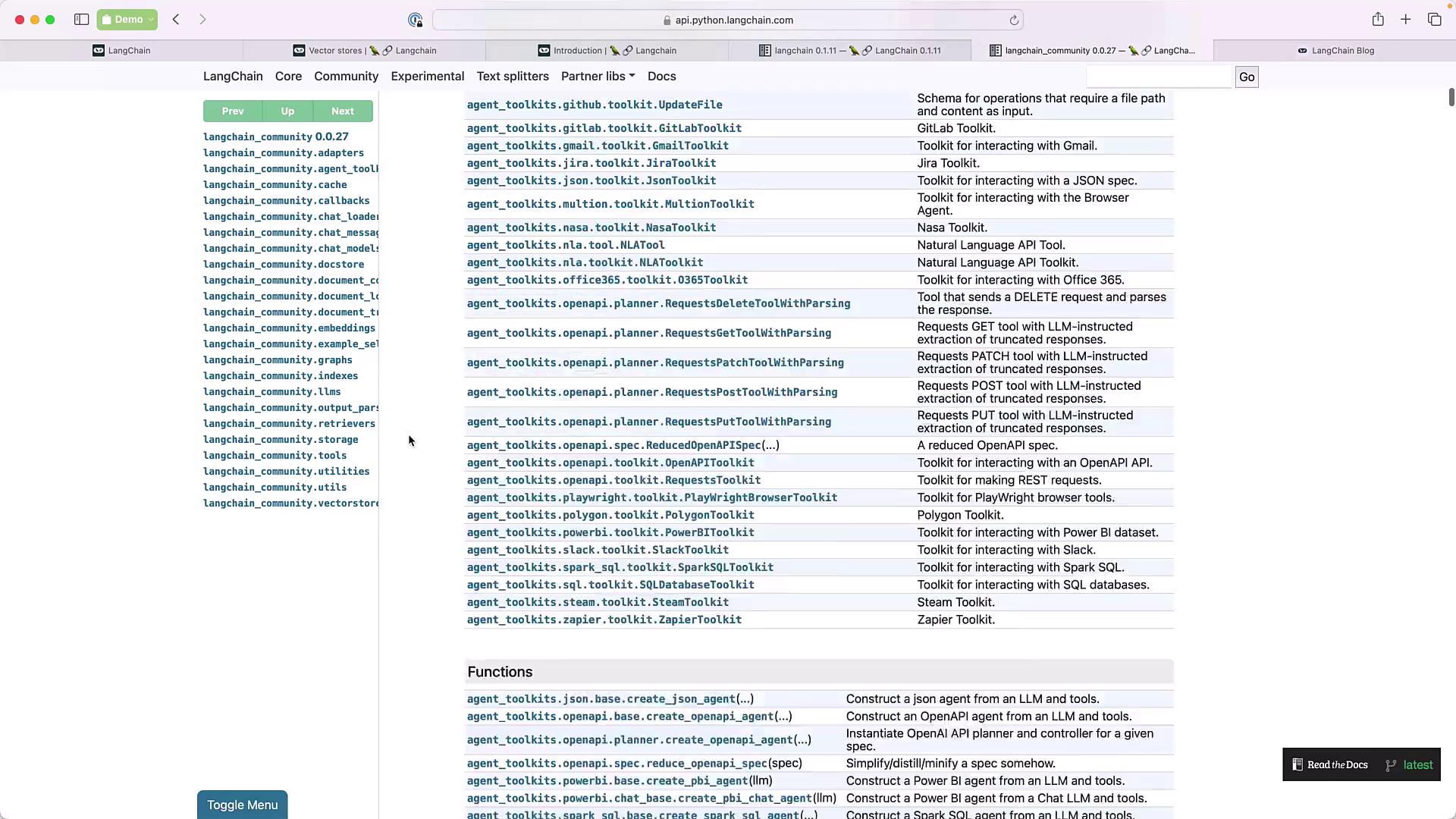Open the Share sheet icon

pos(1378,20)
